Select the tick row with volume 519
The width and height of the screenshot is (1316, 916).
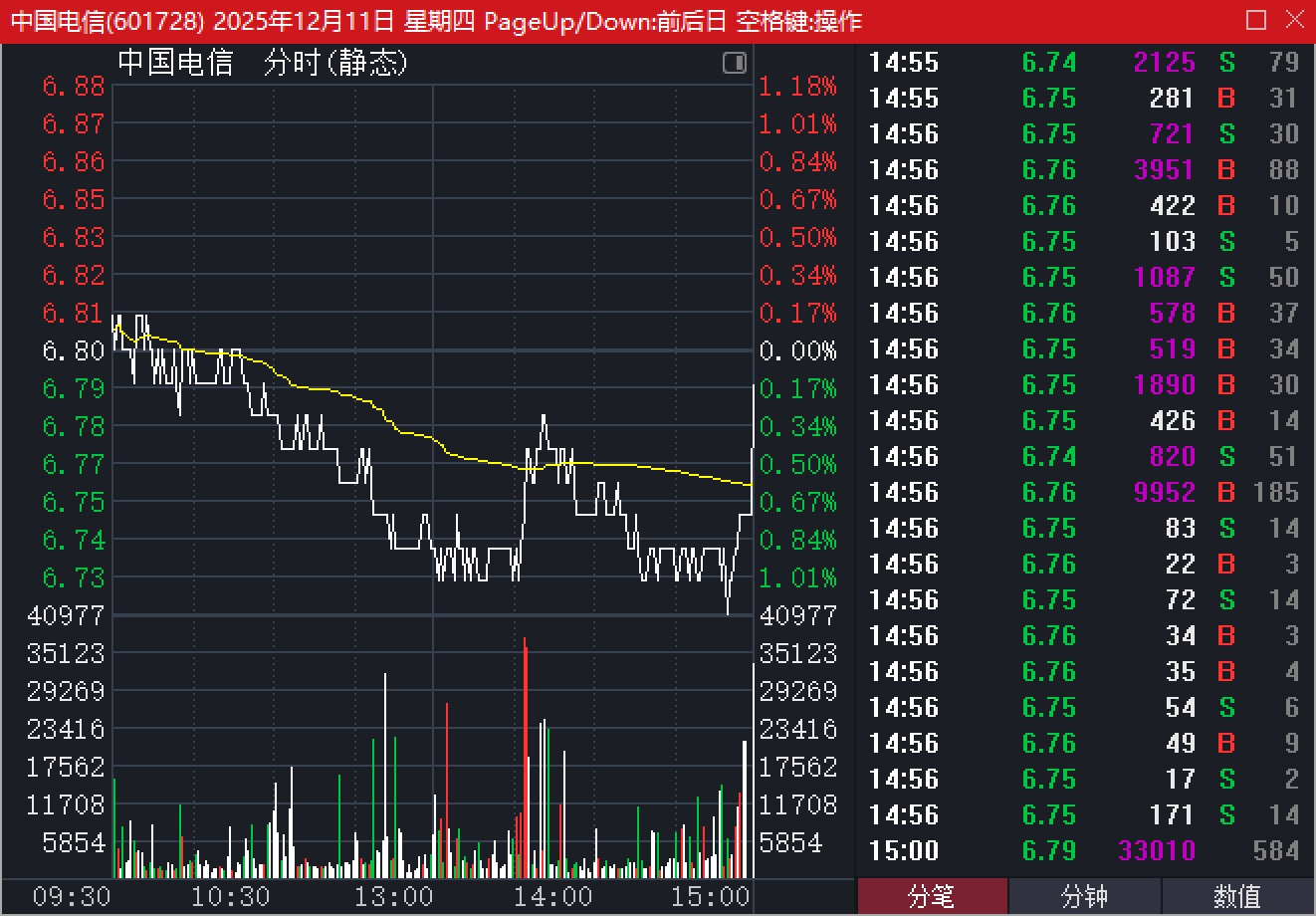point(1085,348)
